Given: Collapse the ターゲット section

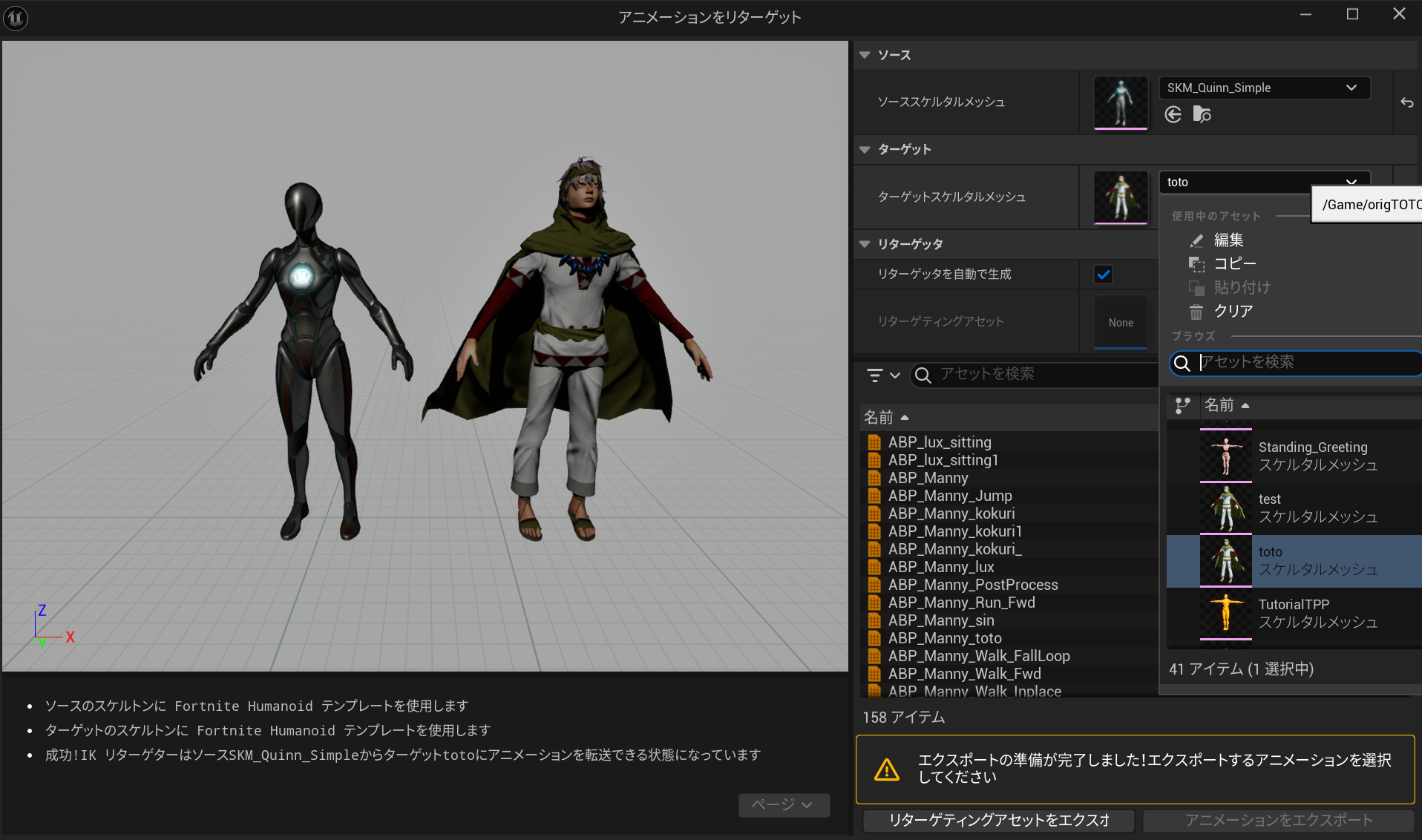Looking at the screenshot, I should (x=865, y=149).
